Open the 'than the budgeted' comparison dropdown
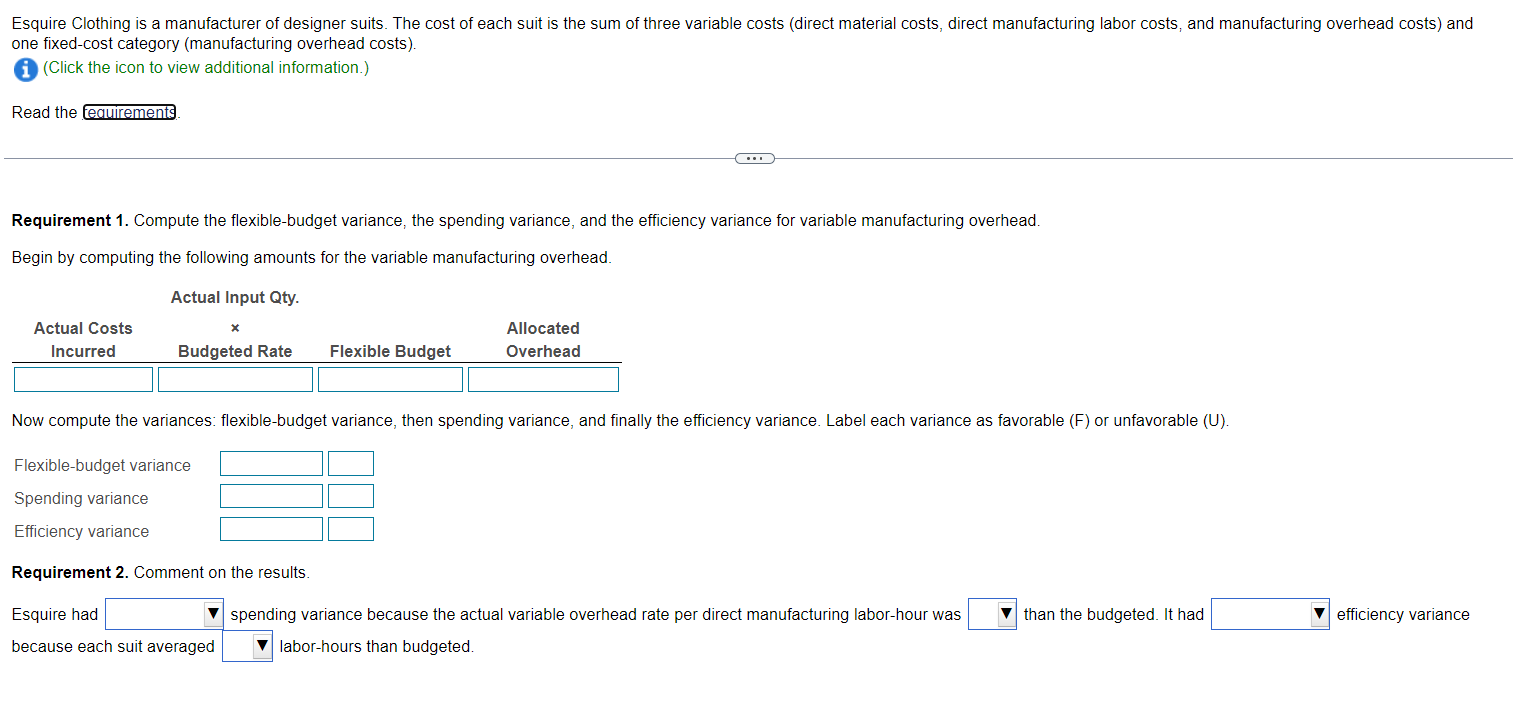Screen dimensions: 1513x708 [x=991, y=613]
